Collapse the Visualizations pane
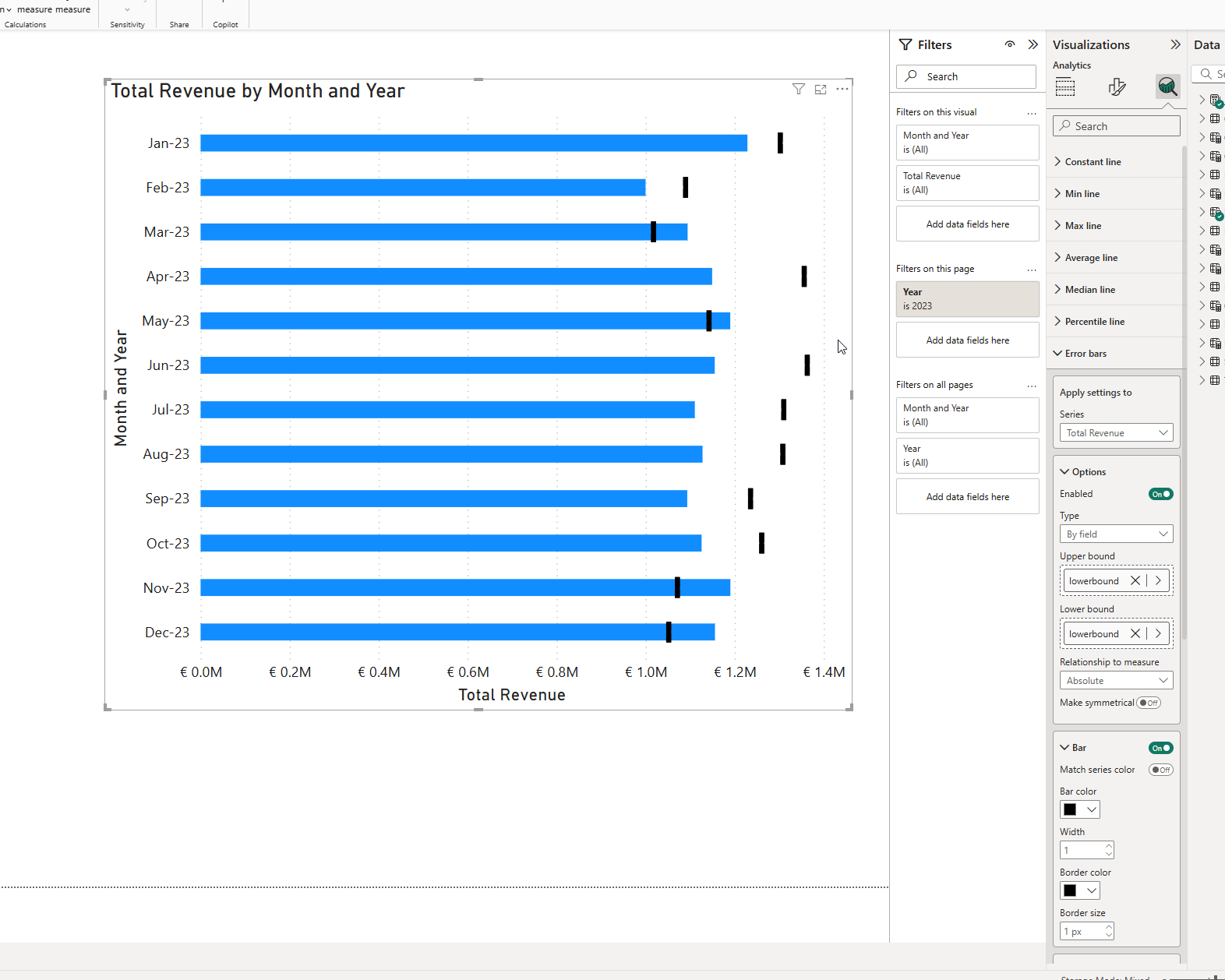 click(x=1176, y=44)
